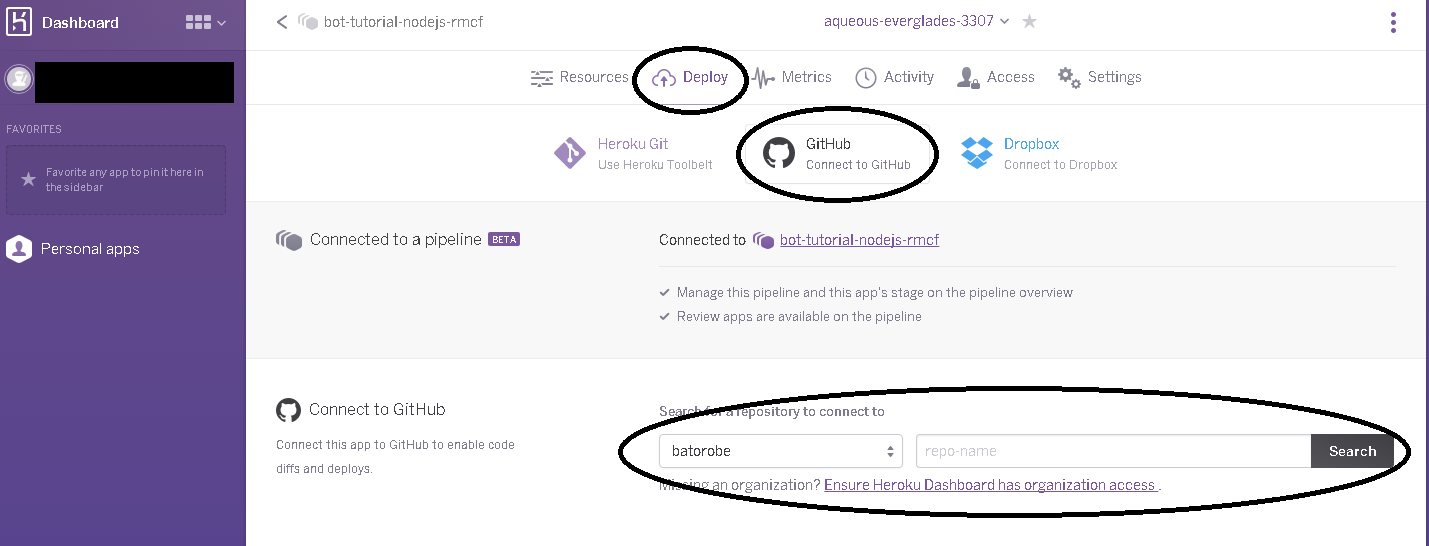Viewport: 1429px width, 546px height.
Task: Click the user avatar in sidebar
Action: [18, 79]
